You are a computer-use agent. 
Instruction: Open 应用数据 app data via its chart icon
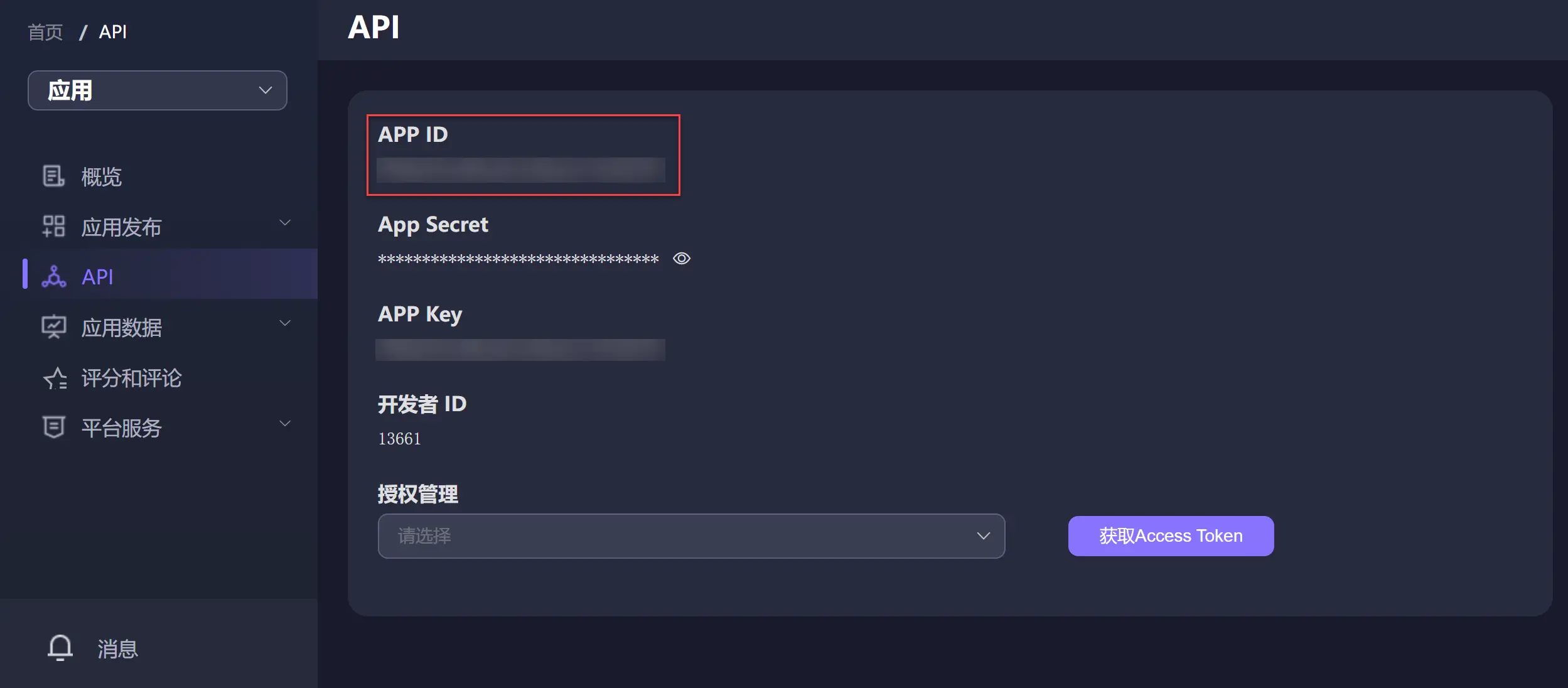pyautogui.click(x=54, y=326)
